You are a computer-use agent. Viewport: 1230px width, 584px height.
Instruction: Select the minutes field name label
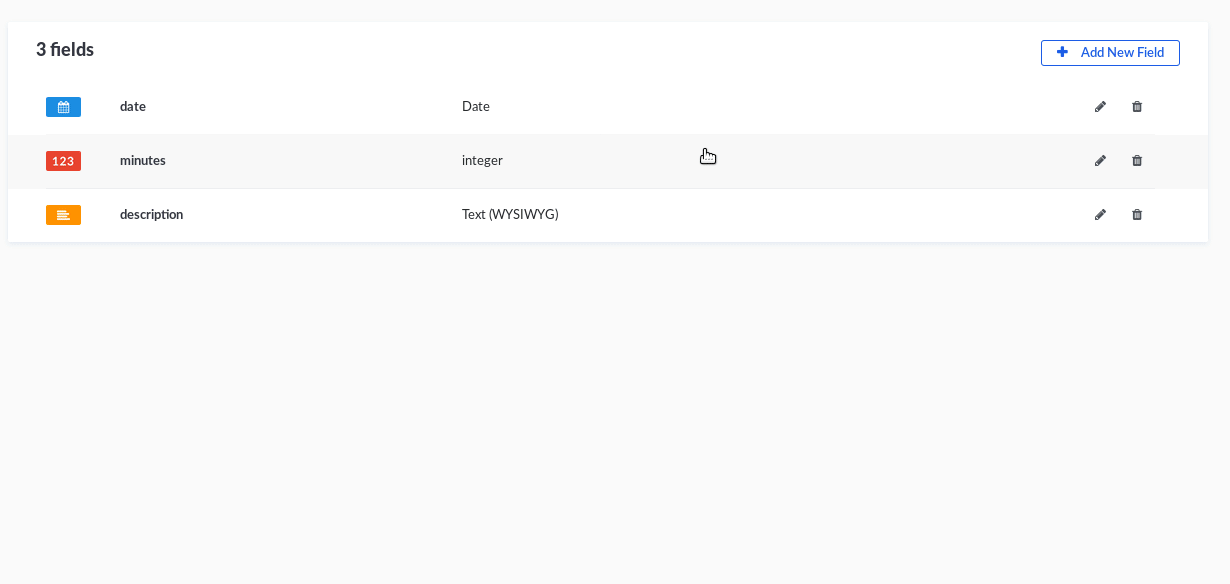[142, 160]
